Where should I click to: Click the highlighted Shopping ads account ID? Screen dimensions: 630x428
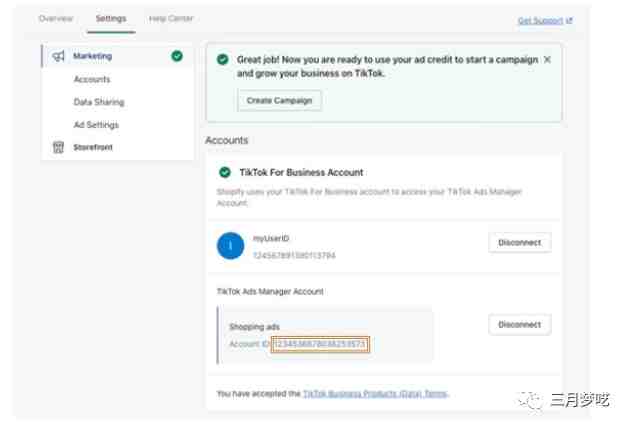pos(320,344)
